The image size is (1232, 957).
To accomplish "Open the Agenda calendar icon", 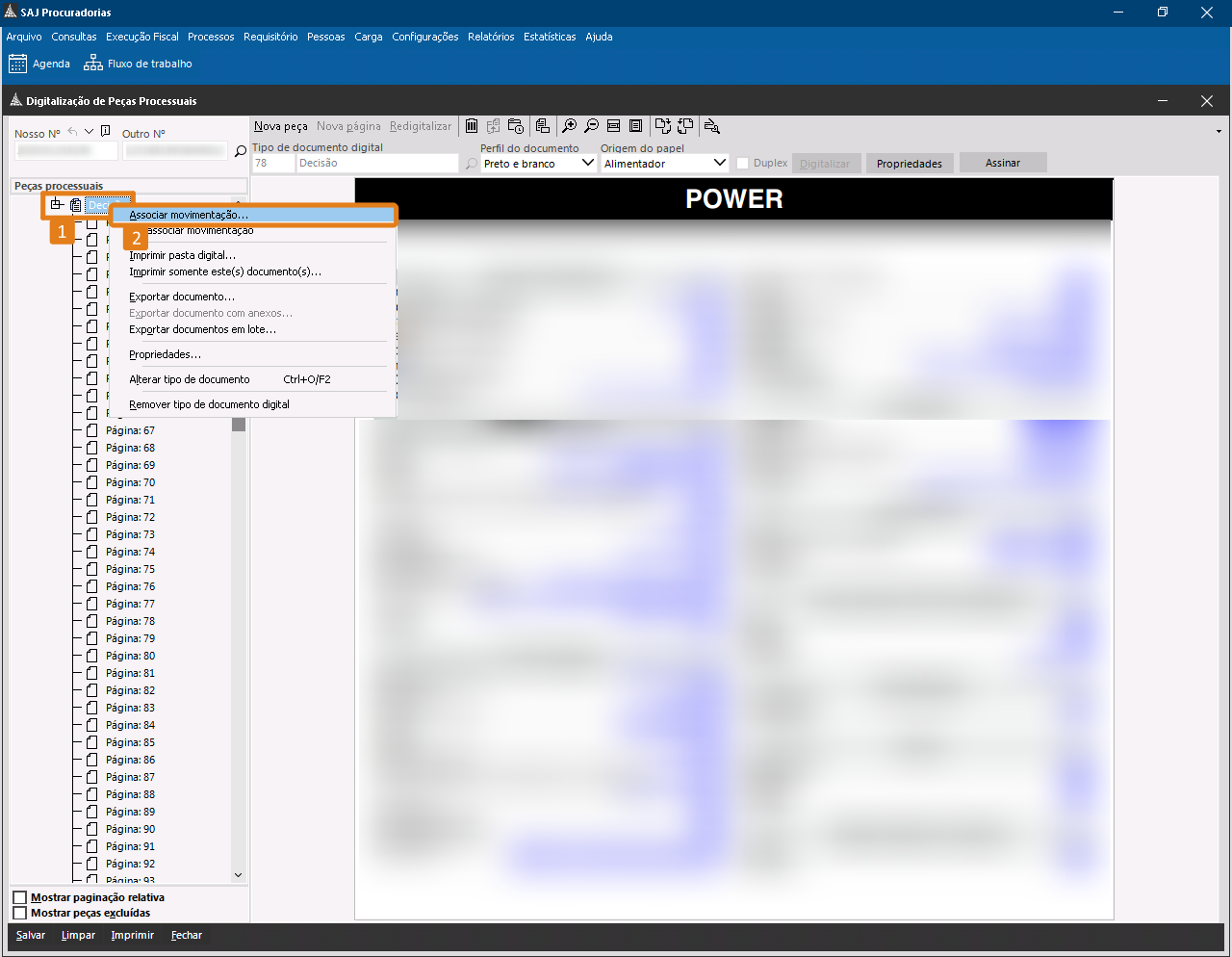I will pyautogui.click(x=17, y=64).
